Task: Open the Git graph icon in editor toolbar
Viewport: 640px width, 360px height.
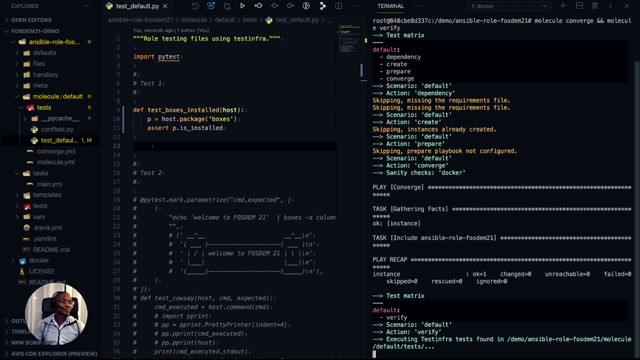Action: [x=322, y=6]
